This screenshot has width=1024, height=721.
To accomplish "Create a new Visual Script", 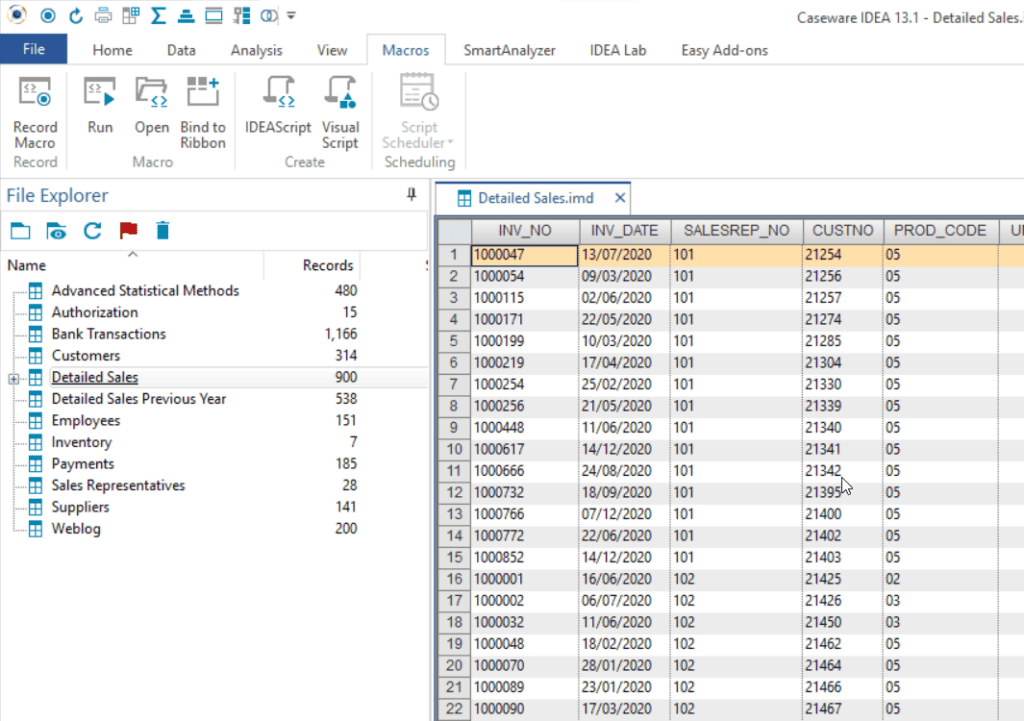I will [x=340, y=114].
